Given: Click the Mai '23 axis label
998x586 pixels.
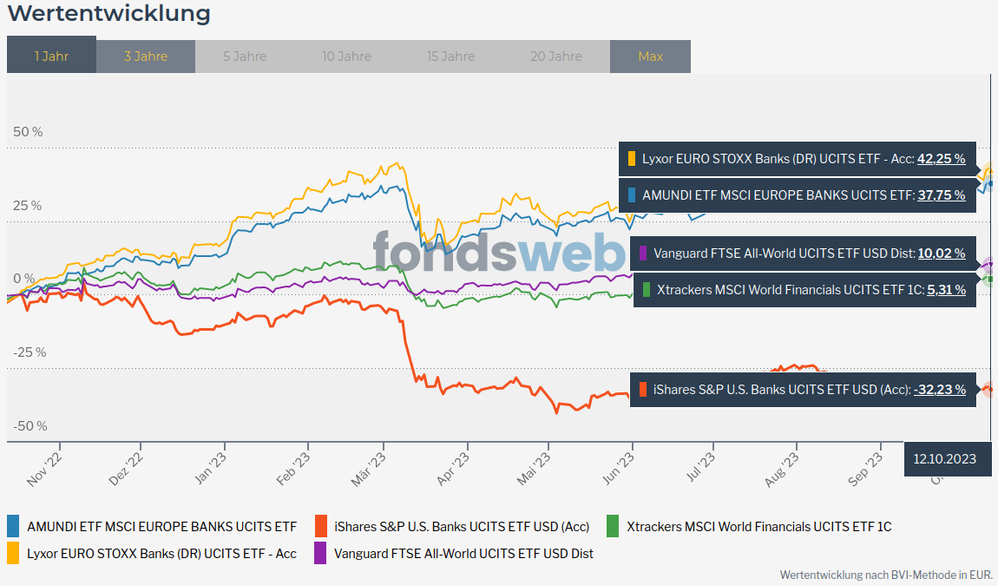Looking at the screenshot, I should click(x=535, y=470).
